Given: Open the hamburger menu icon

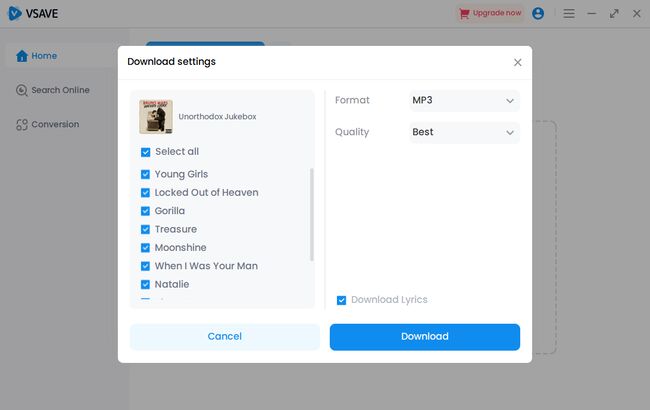Looking at the screenshot, I should pyautogui.click(x=569, y=14).
